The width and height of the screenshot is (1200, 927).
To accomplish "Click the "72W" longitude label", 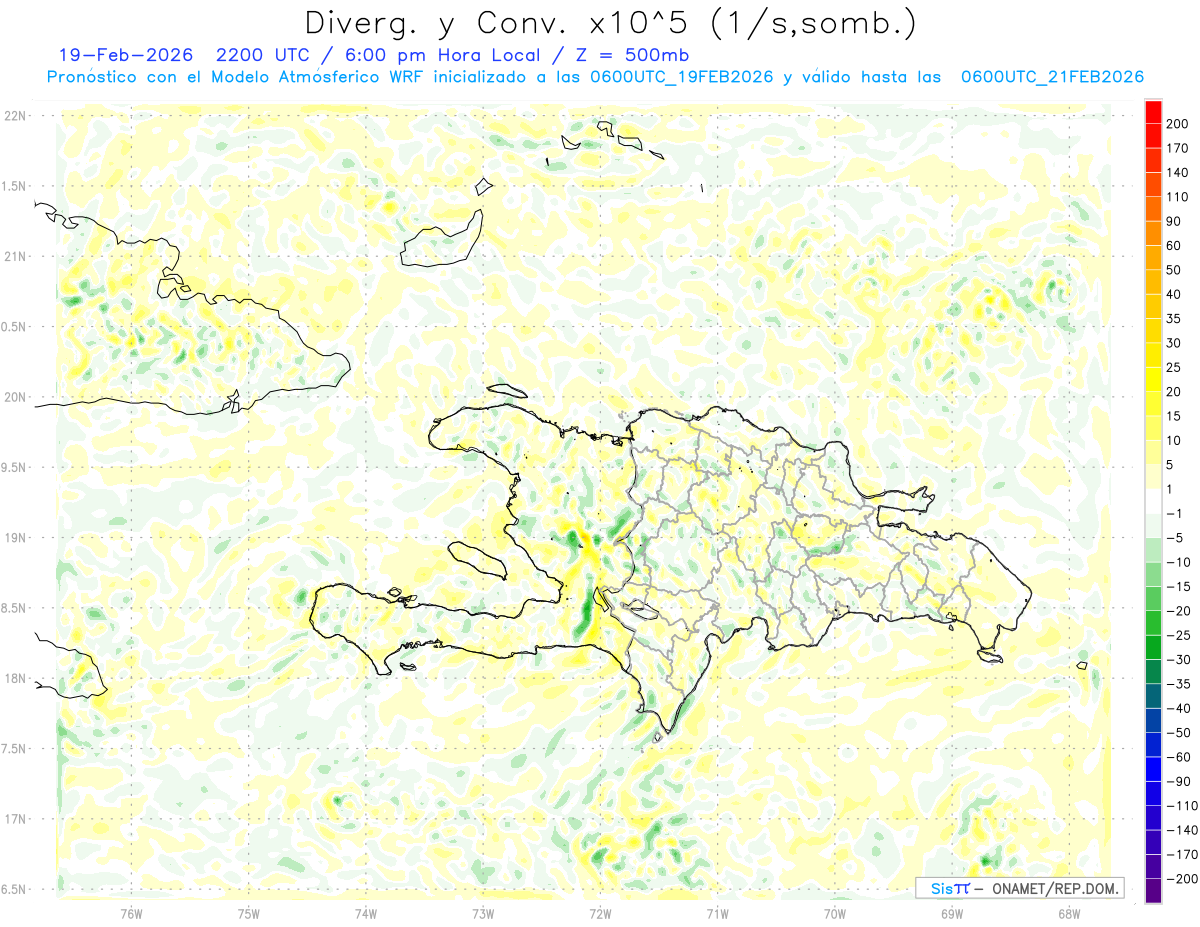I will click(x=600, y=912).
